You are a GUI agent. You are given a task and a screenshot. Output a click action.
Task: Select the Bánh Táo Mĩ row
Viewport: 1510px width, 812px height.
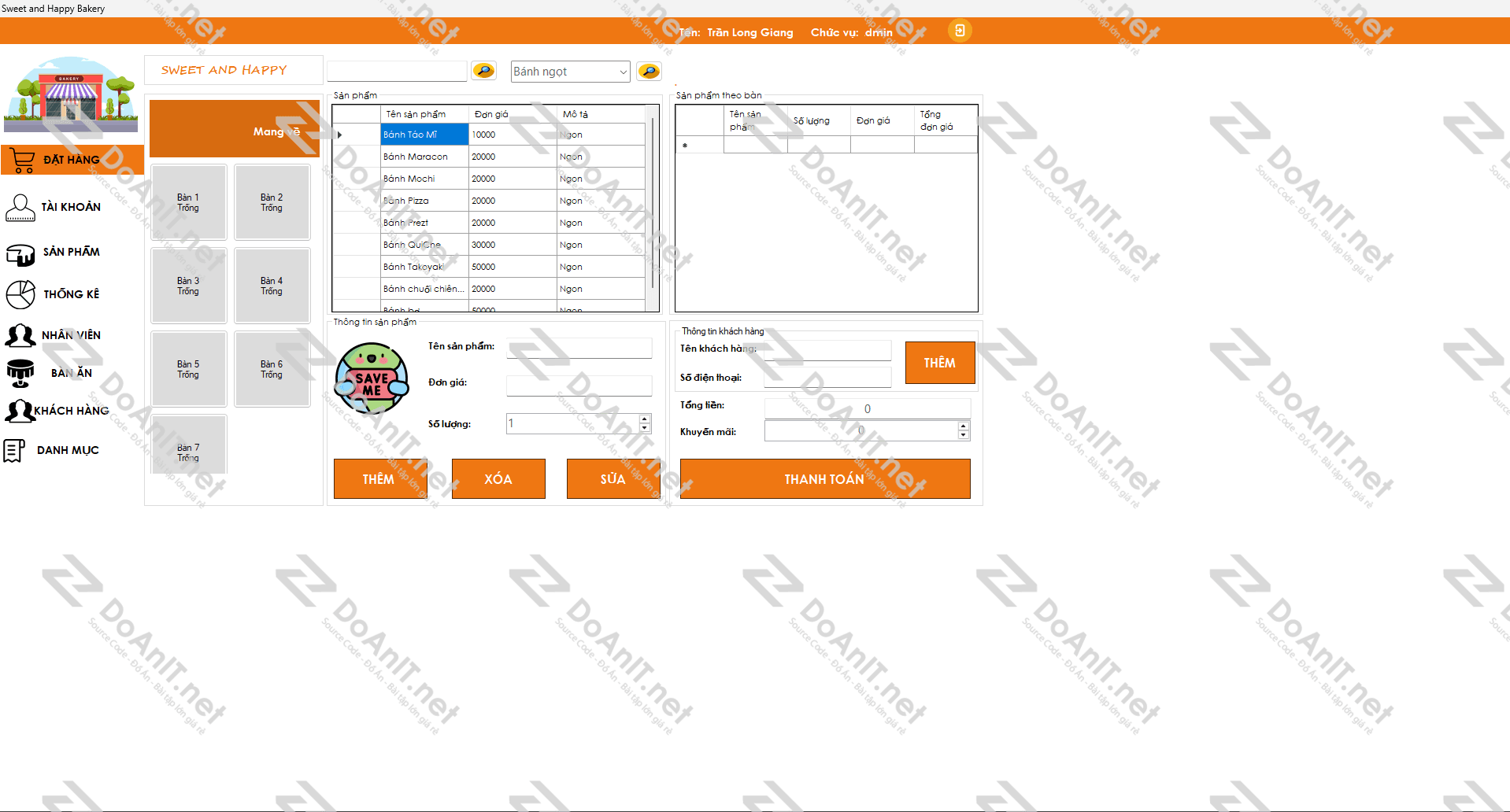tap(488, 135)
